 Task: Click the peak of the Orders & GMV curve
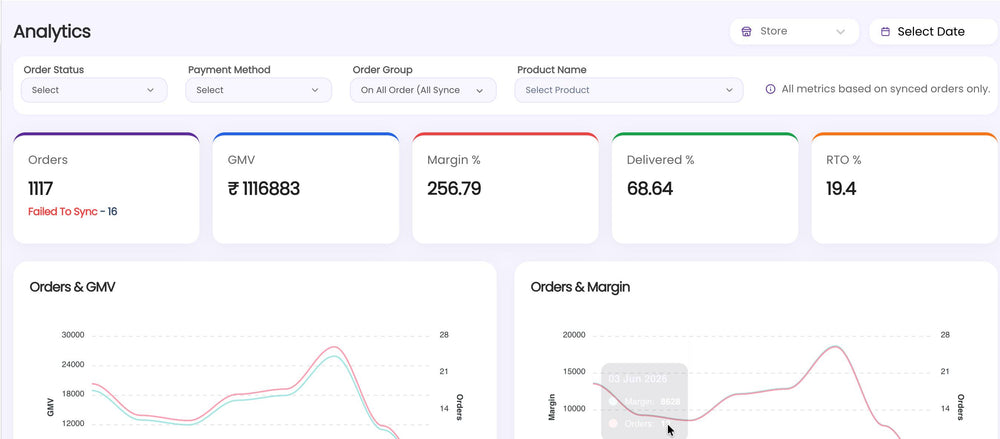click(333, 347)
